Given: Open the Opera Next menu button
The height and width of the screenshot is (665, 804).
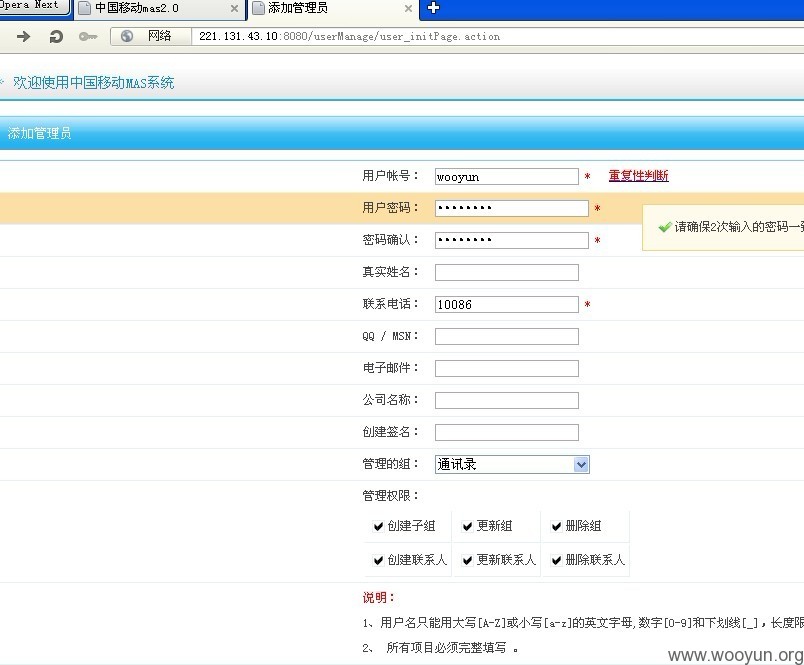Looking at the screenshot, I should click(x=33, y=6).
